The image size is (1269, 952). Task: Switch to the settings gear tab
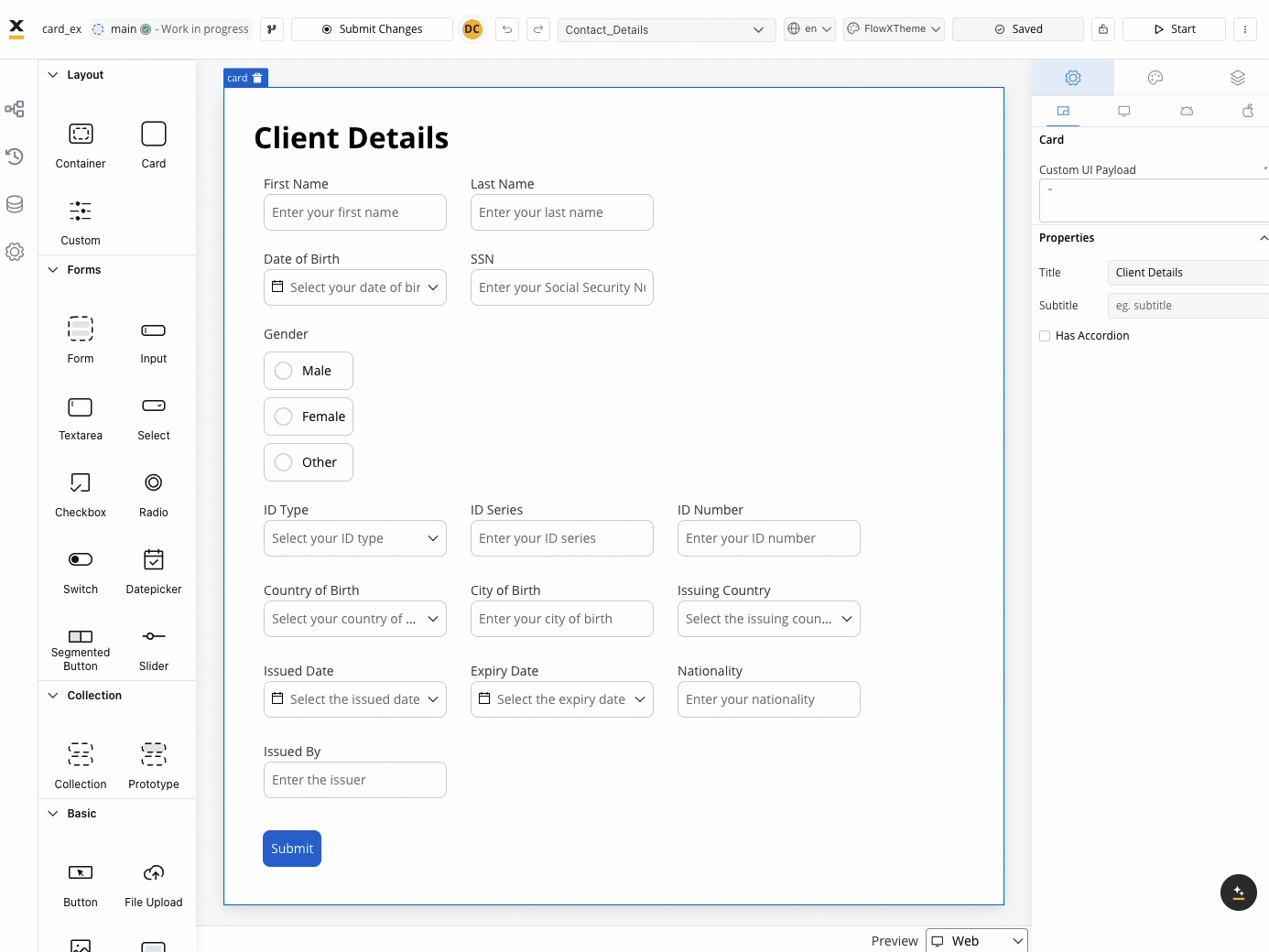pos(1073,78)
